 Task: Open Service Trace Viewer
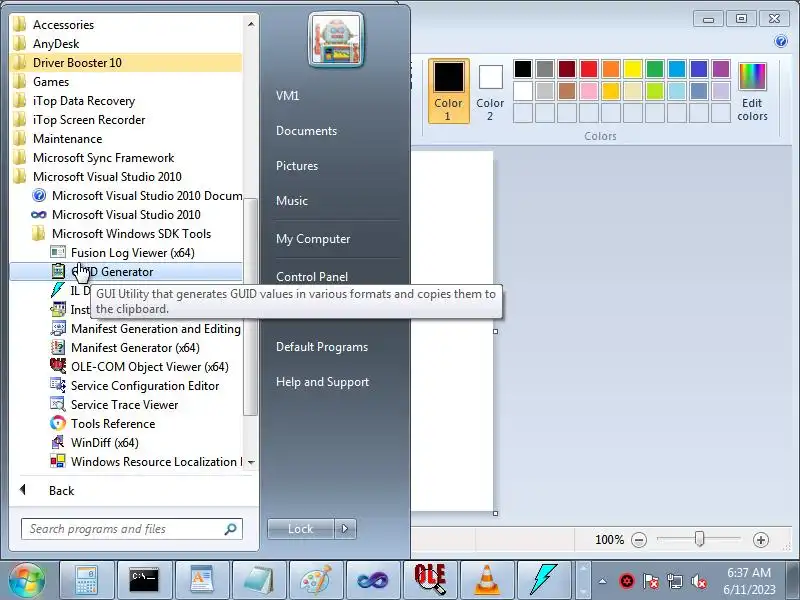tap(114, 405)
